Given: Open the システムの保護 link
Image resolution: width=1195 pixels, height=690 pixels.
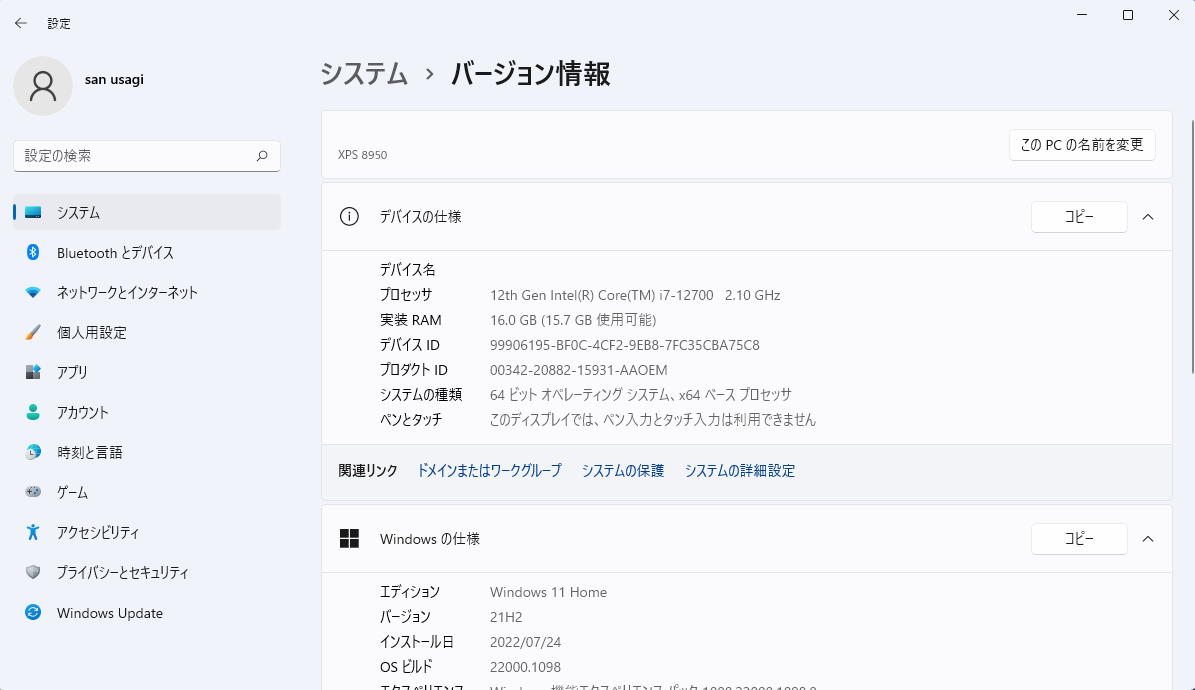Looking at the screenshot, I should [623, 471].
